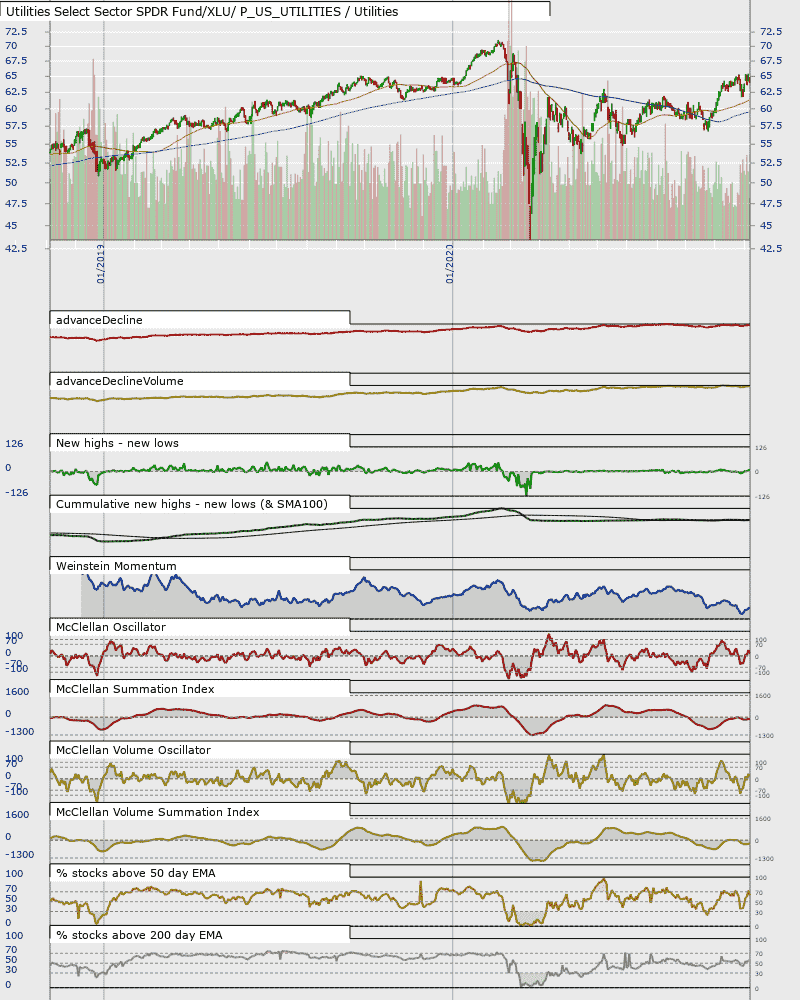Click the 'New highs - new lows' label
Screen dimensions: 800x1000
[x=117, y=443]
